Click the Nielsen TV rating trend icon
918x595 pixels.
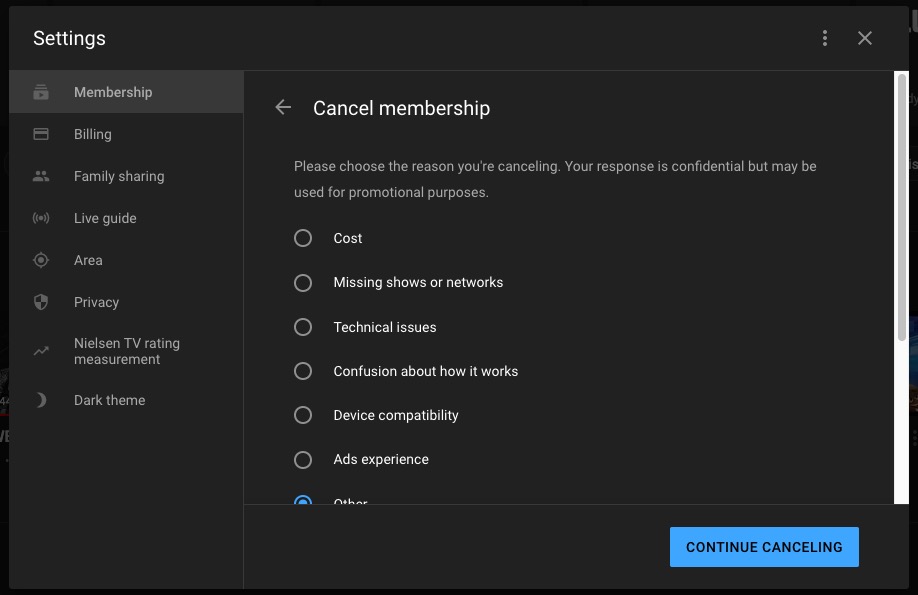(41, 351)
